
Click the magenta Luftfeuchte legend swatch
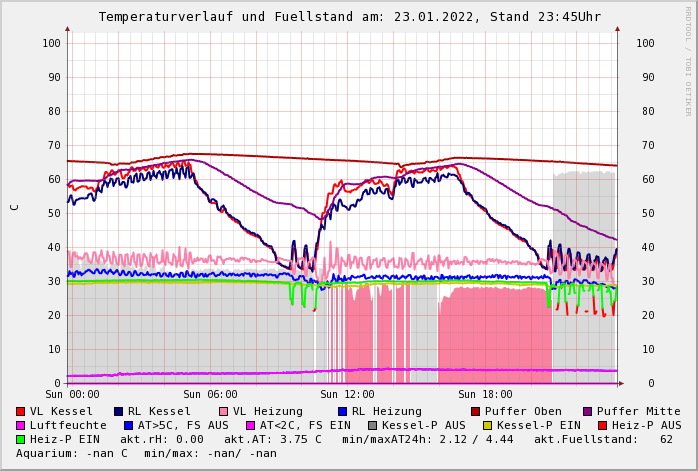(x=21, y=426)
